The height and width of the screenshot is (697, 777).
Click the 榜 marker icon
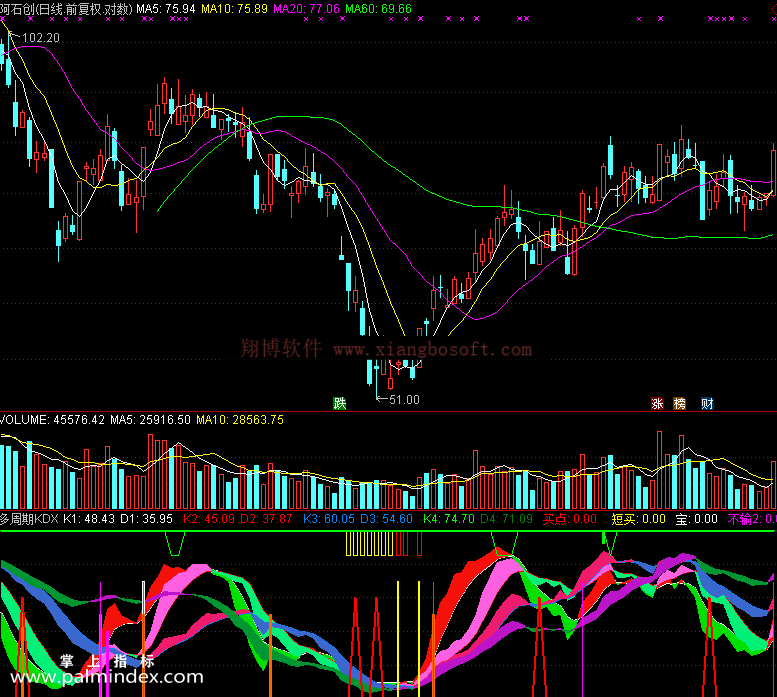(681, 404)
